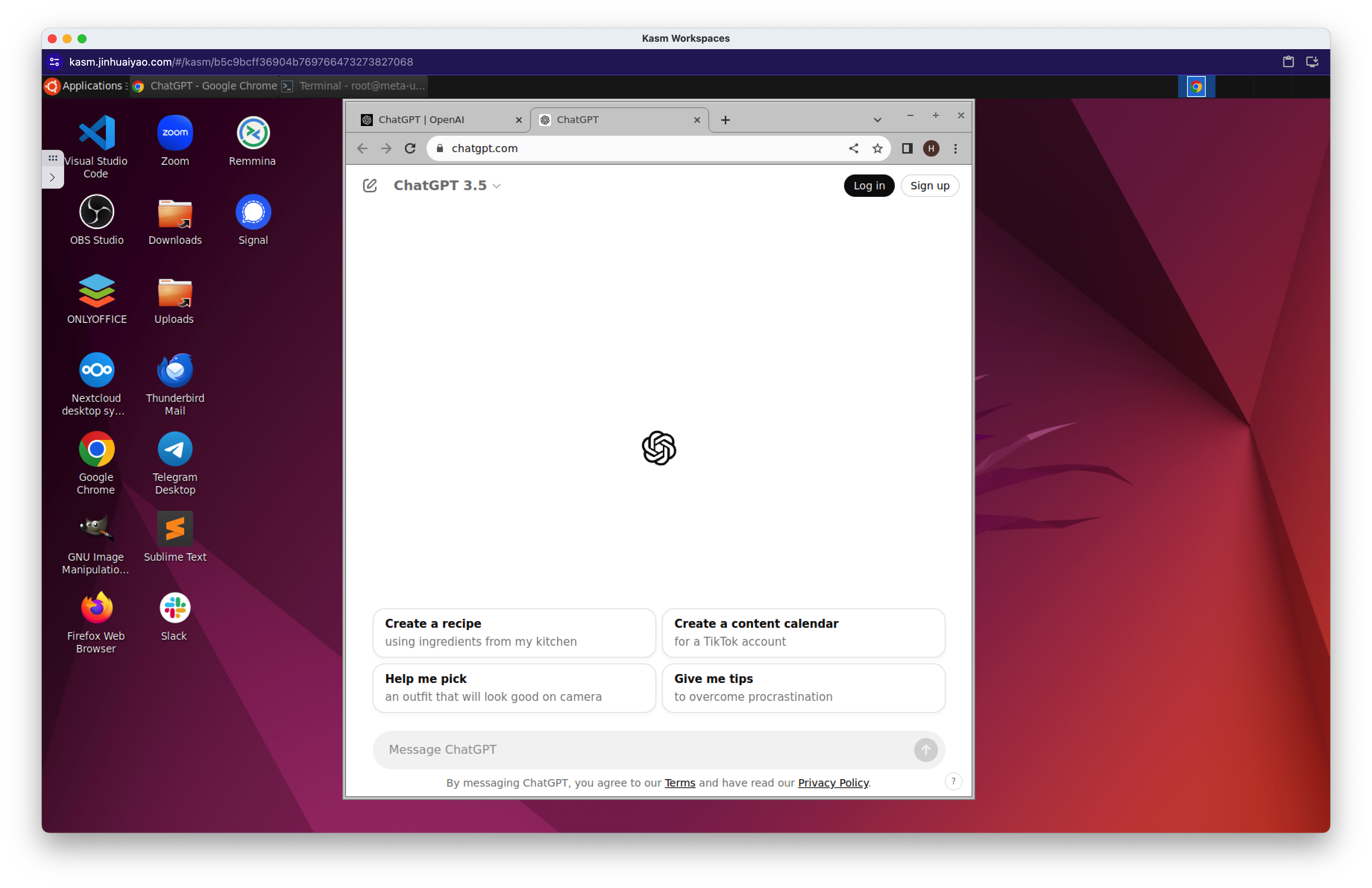Select the Give me tips suggestion
Viewport: 1372px width, 888px height.
803,688
